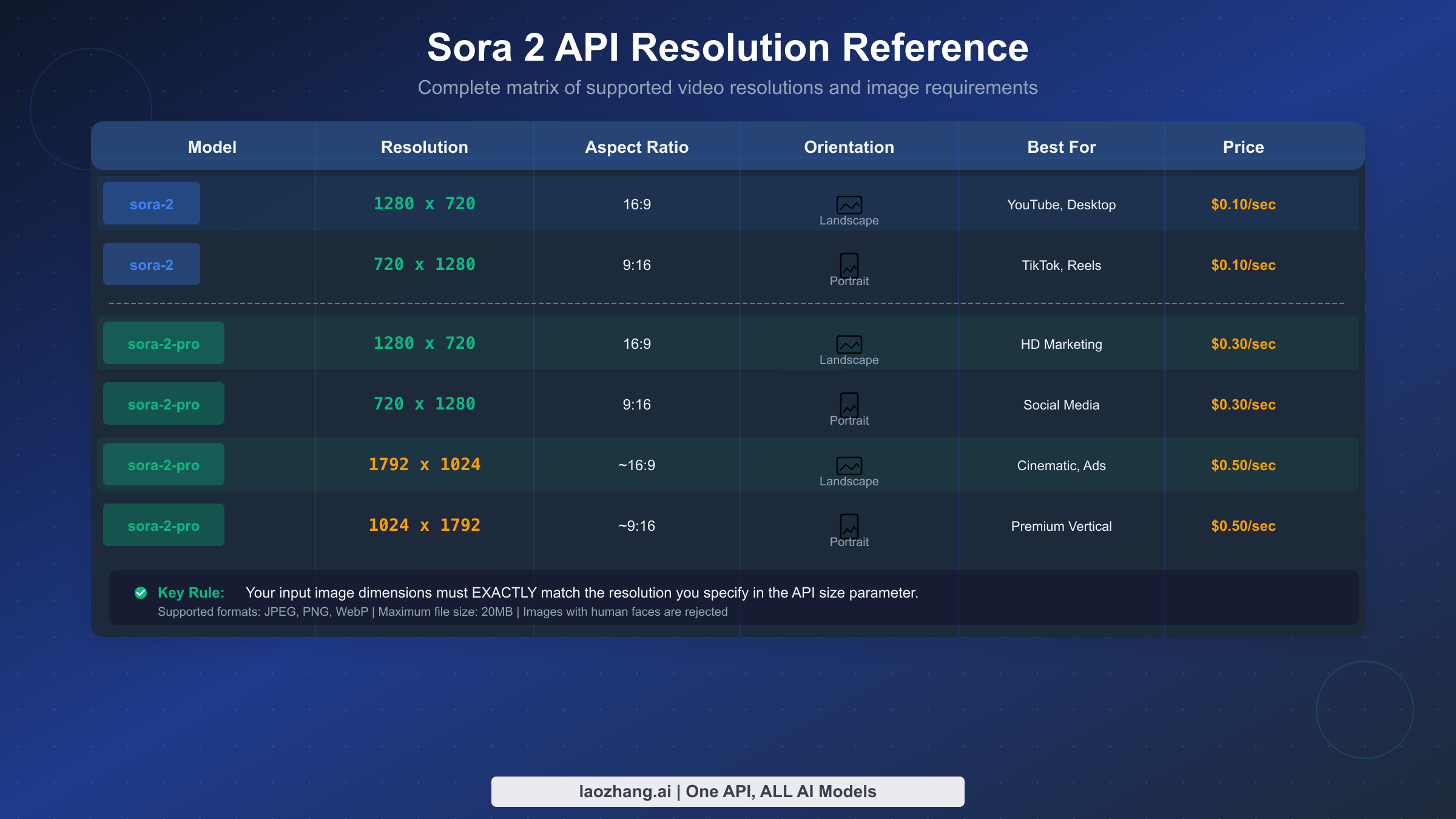
Task: Select the Portrait icon in the Social Media row
Action: point(849,404)
